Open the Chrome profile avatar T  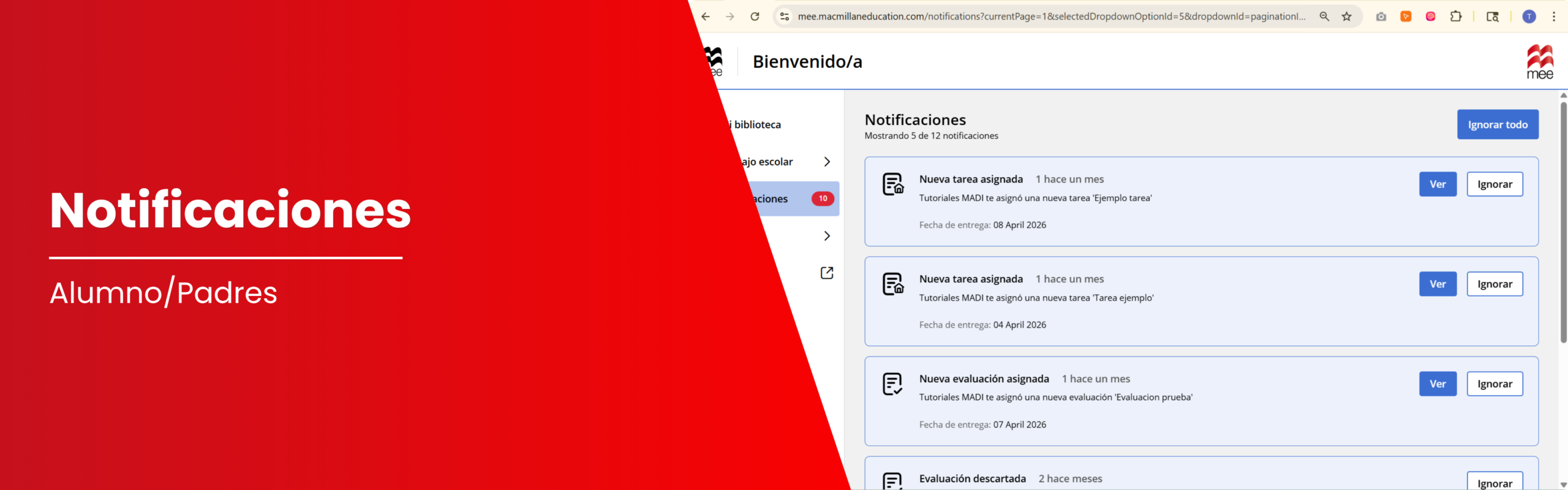click(1529, 17)
